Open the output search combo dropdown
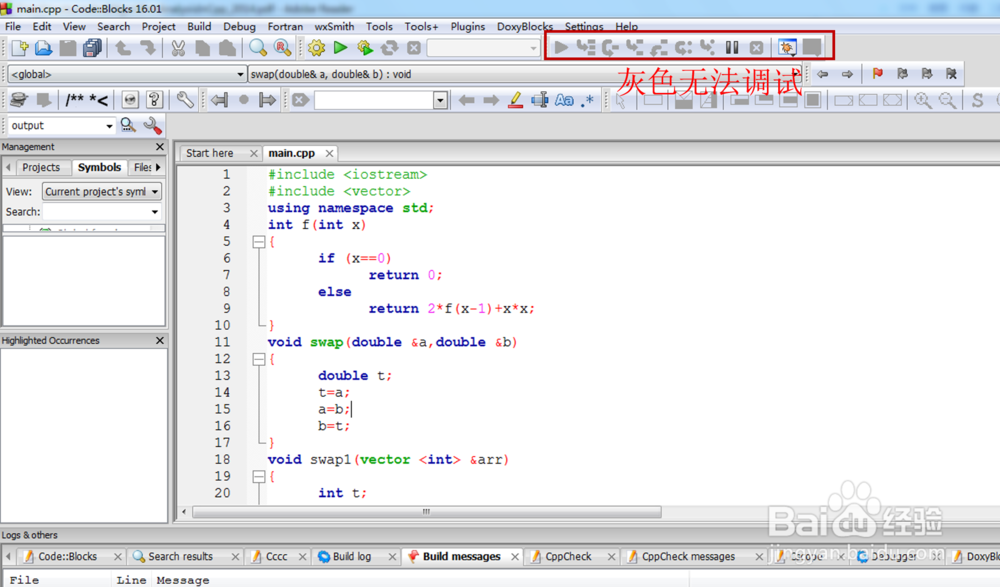Image resolution: width=1000 pixels, height=587 pixels. pos(109,126)
